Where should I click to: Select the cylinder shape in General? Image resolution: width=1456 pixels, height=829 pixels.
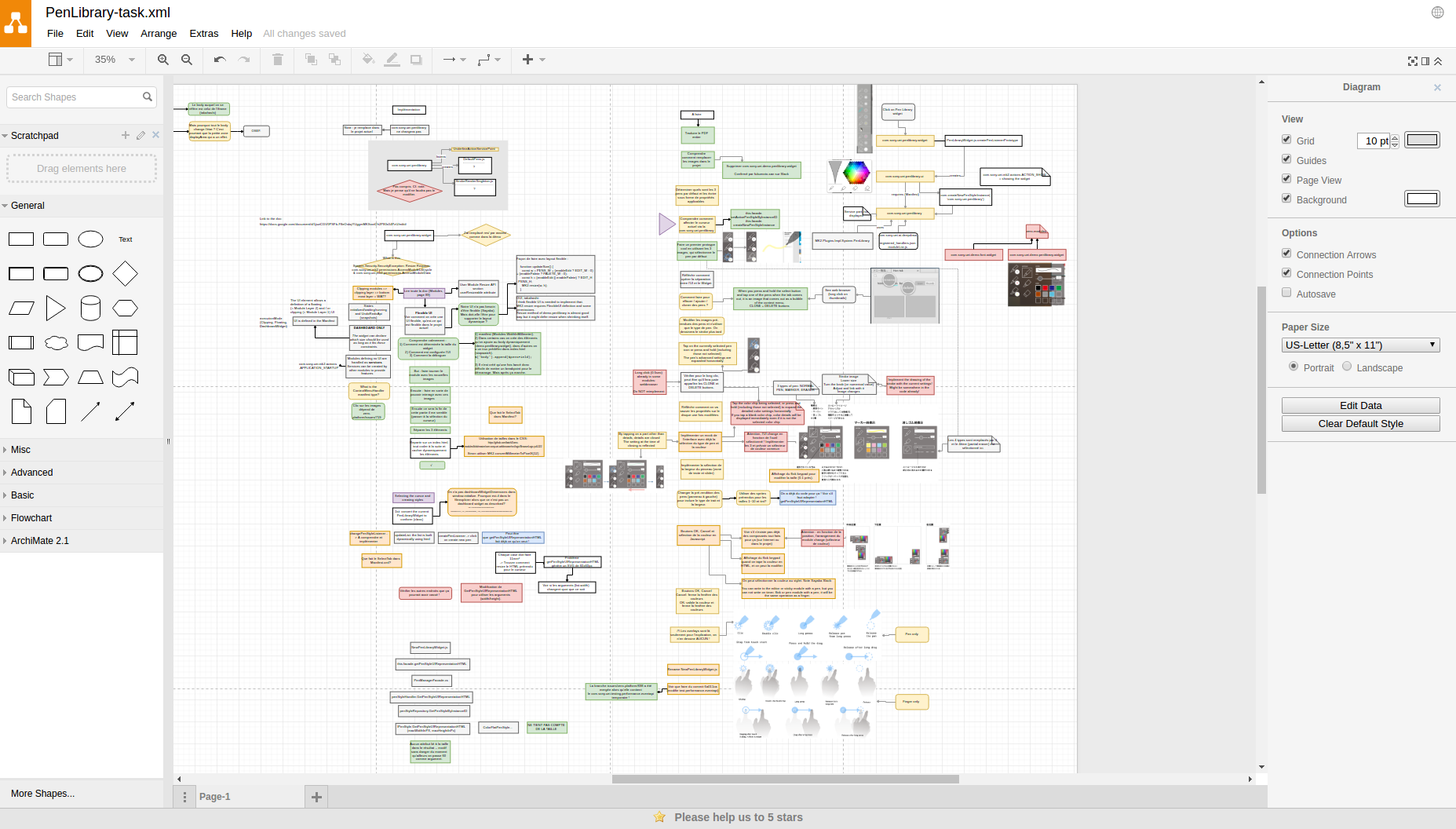pyautogui.click(x=90, y=309)
